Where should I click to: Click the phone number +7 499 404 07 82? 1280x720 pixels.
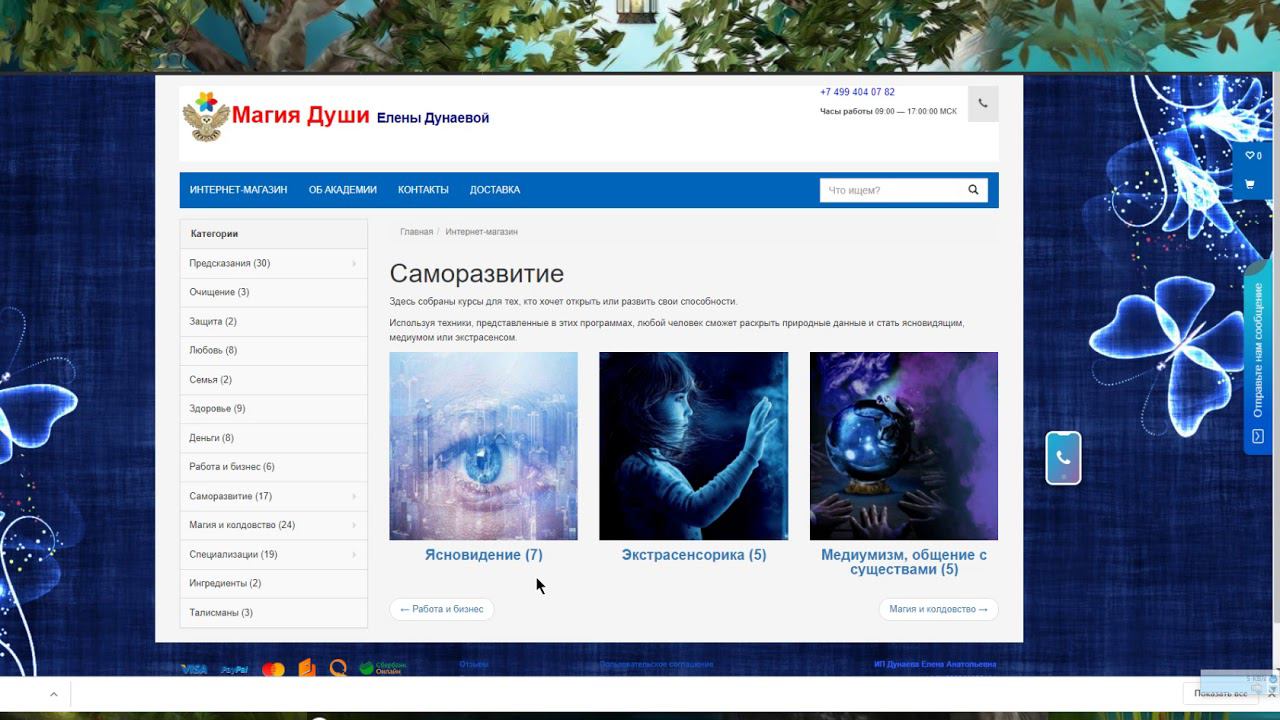click(857, 93)
